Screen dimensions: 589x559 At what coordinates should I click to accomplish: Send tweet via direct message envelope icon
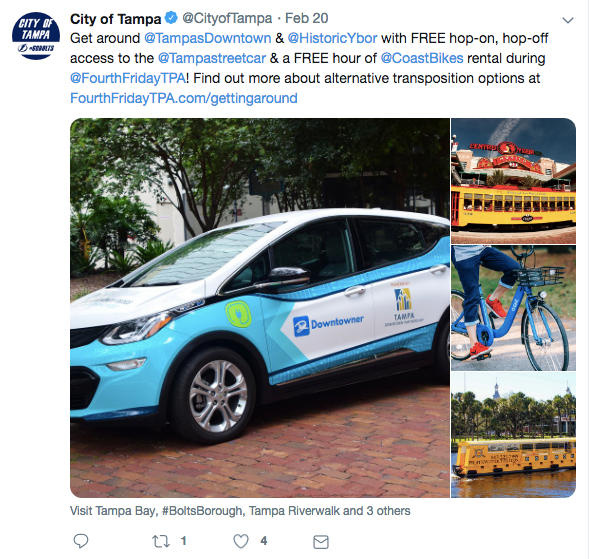click(x=321, y=542)
